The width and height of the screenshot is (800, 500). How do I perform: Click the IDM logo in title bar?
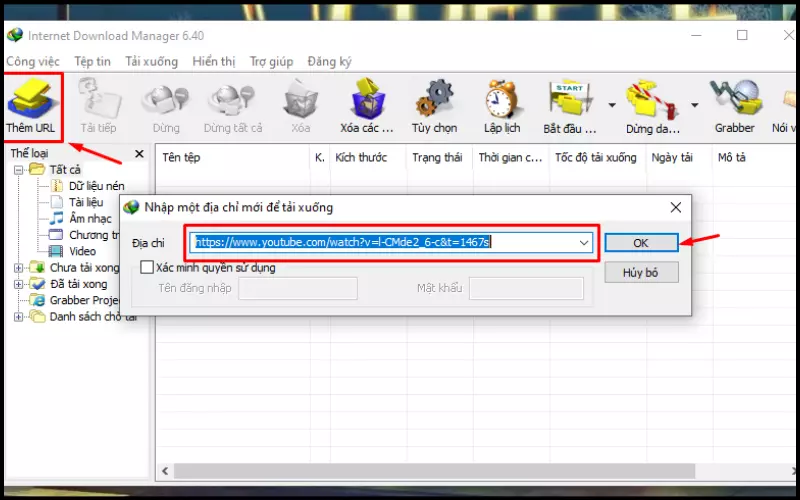point(15,36)
